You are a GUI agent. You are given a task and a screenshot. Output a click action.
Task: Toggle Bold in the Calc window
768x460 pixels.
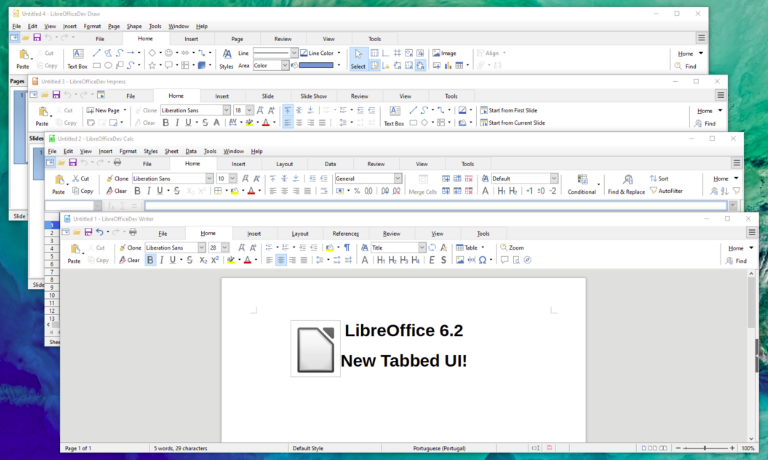tap(137, 191)
